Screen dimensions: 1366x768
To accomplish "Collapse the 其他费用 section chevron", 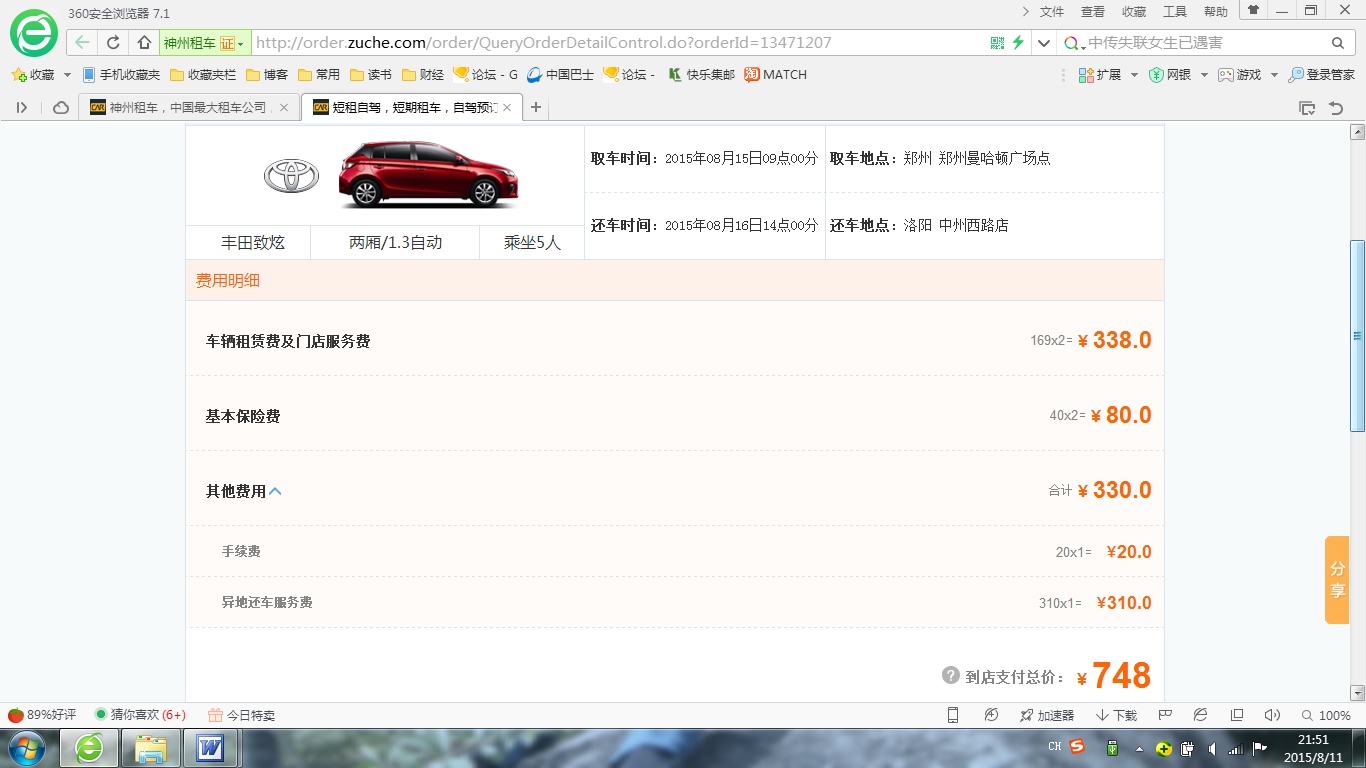I will pos(276,491).
